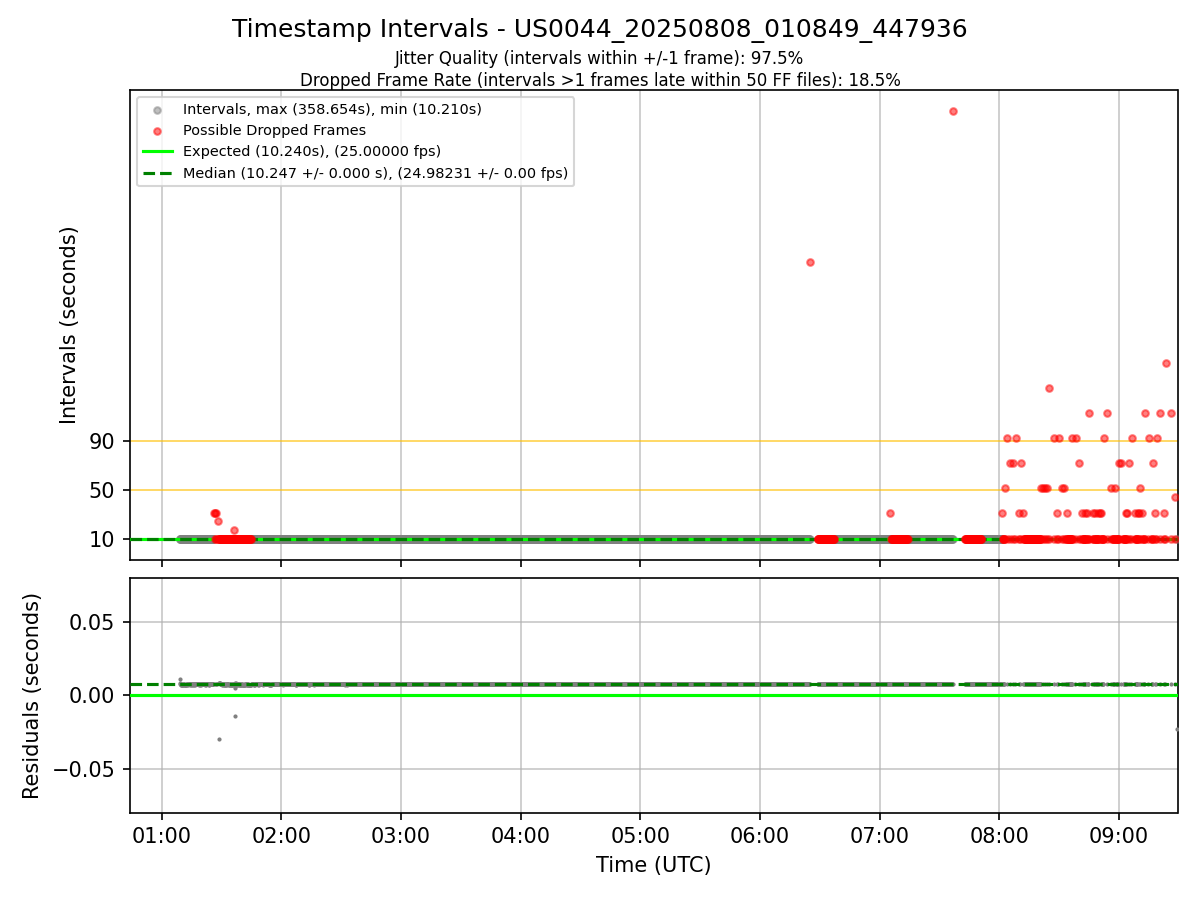Image resolution: width=1200 pixels, height=900 pixels.
Task: Click the 'Dropped Frame Rate' 18.5% subtitle line
Action: 600,80
